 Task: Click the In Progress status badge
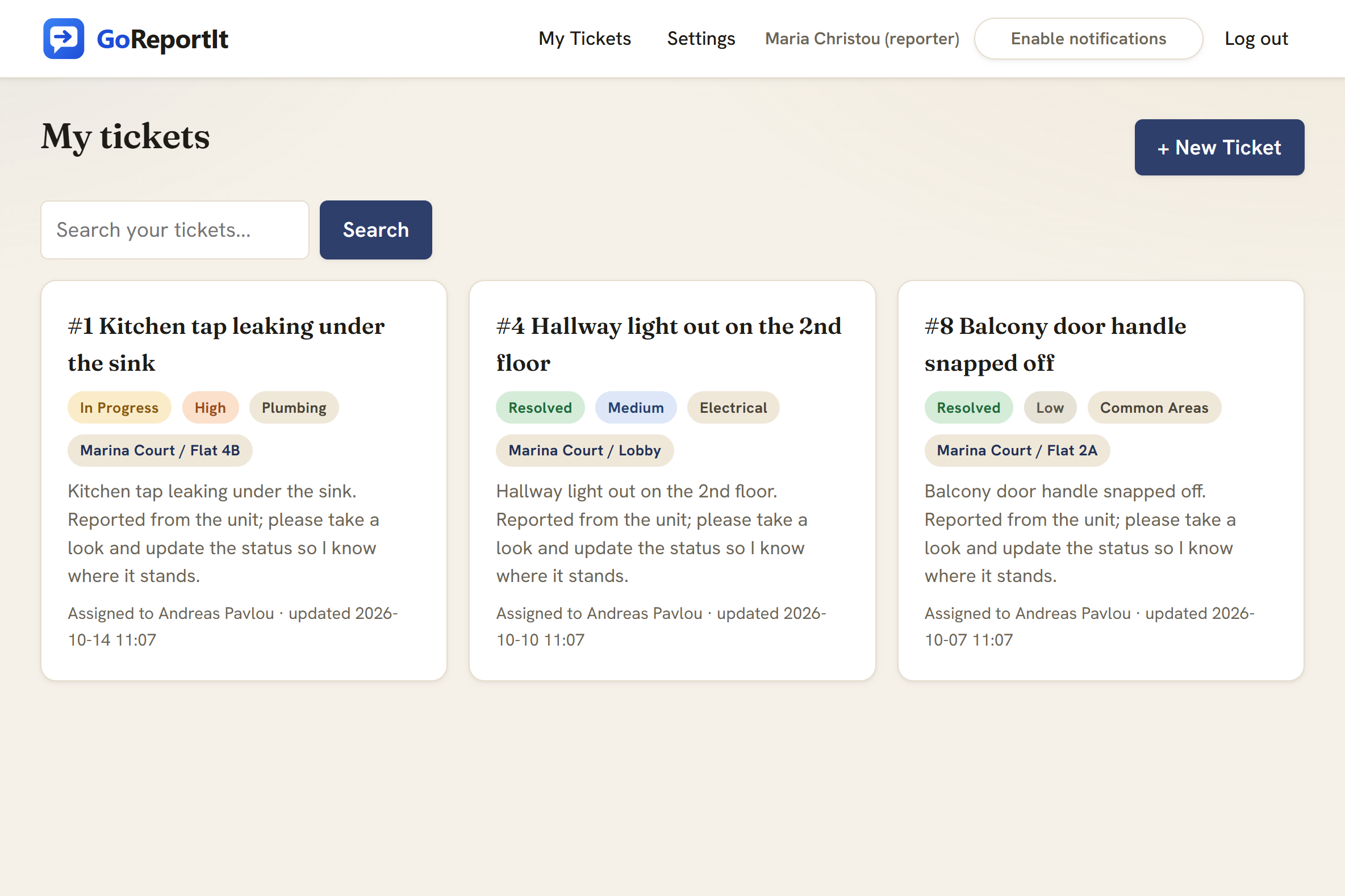click(x=119, y=408)
